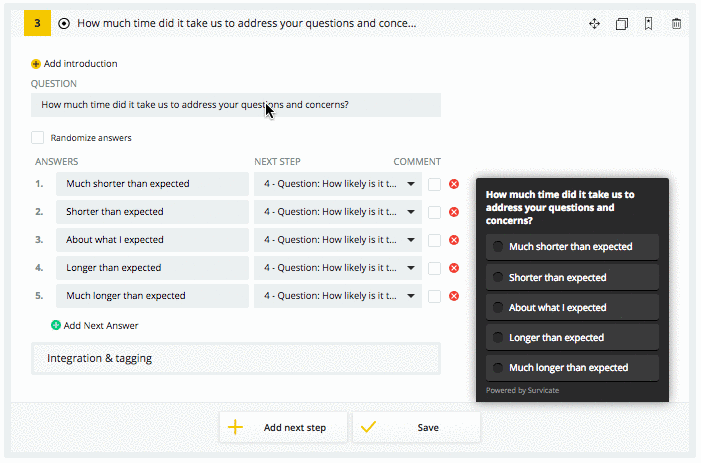Tick comment checkbox for 'Shorter than expected'
Viewport: 701px width, 463px height.
point(435,212)
